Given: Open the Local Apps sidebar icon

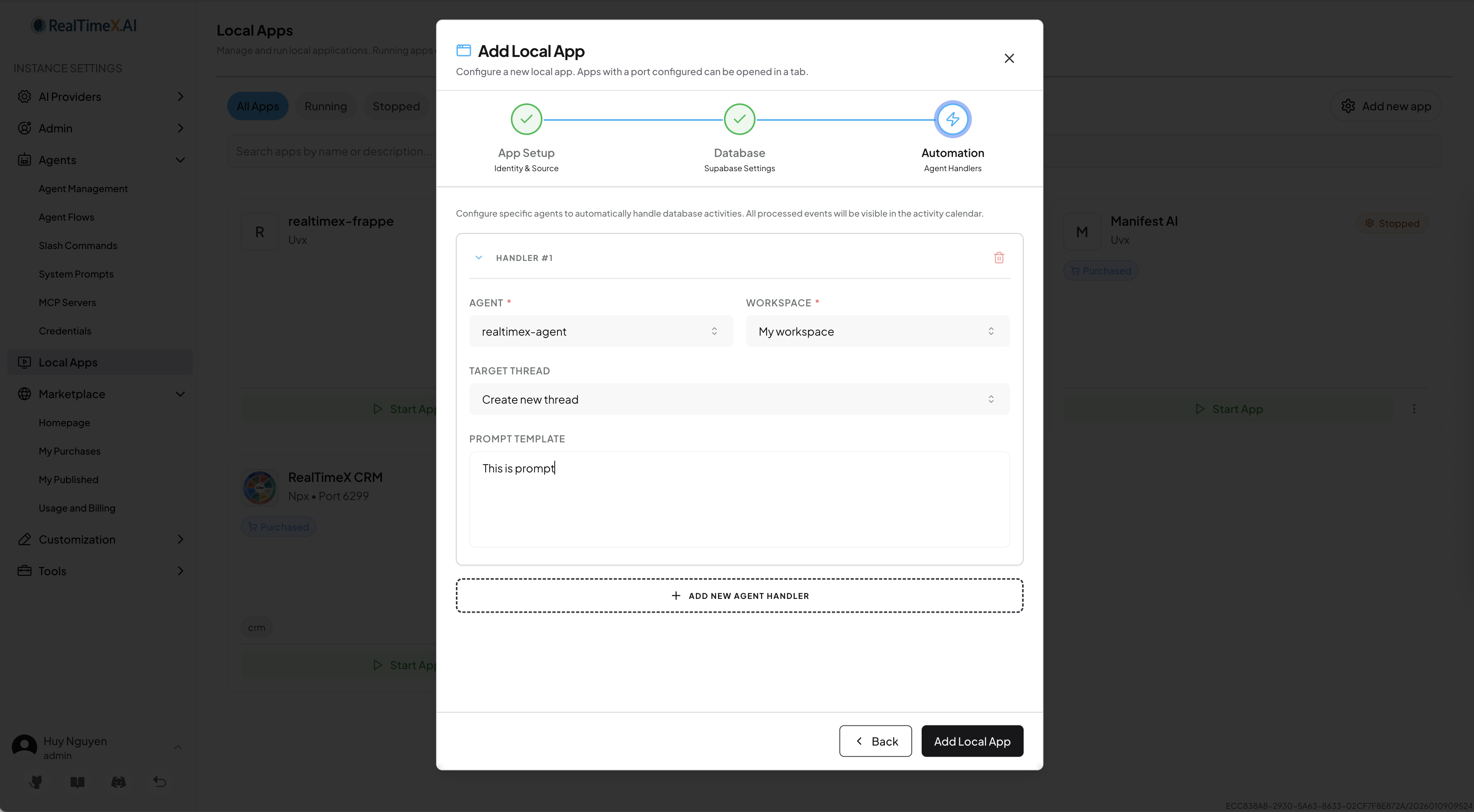Looking at the screenshot, I should [24, 362].
